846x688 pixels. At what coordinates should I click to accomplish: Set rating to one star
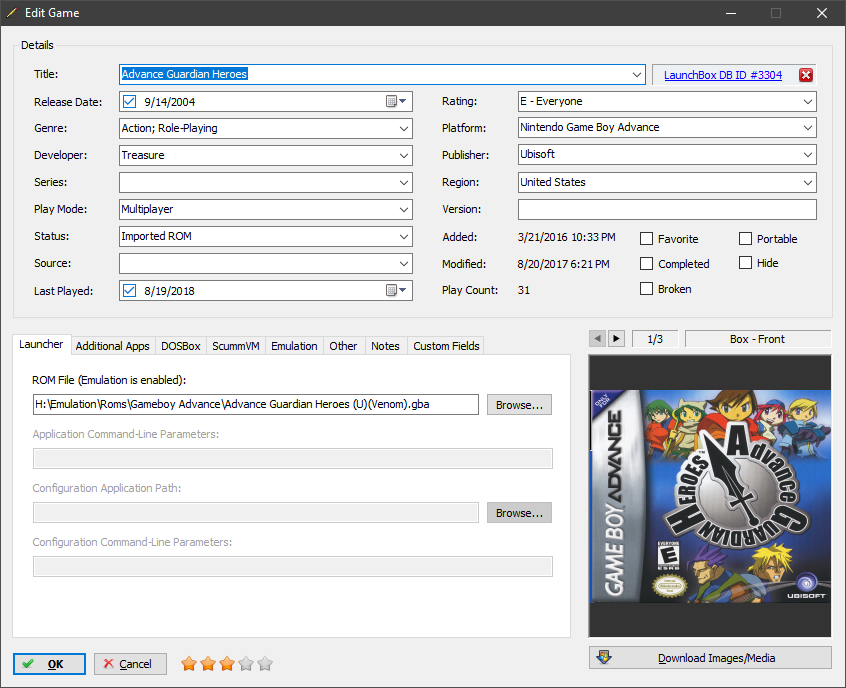(x=189, y=664)
